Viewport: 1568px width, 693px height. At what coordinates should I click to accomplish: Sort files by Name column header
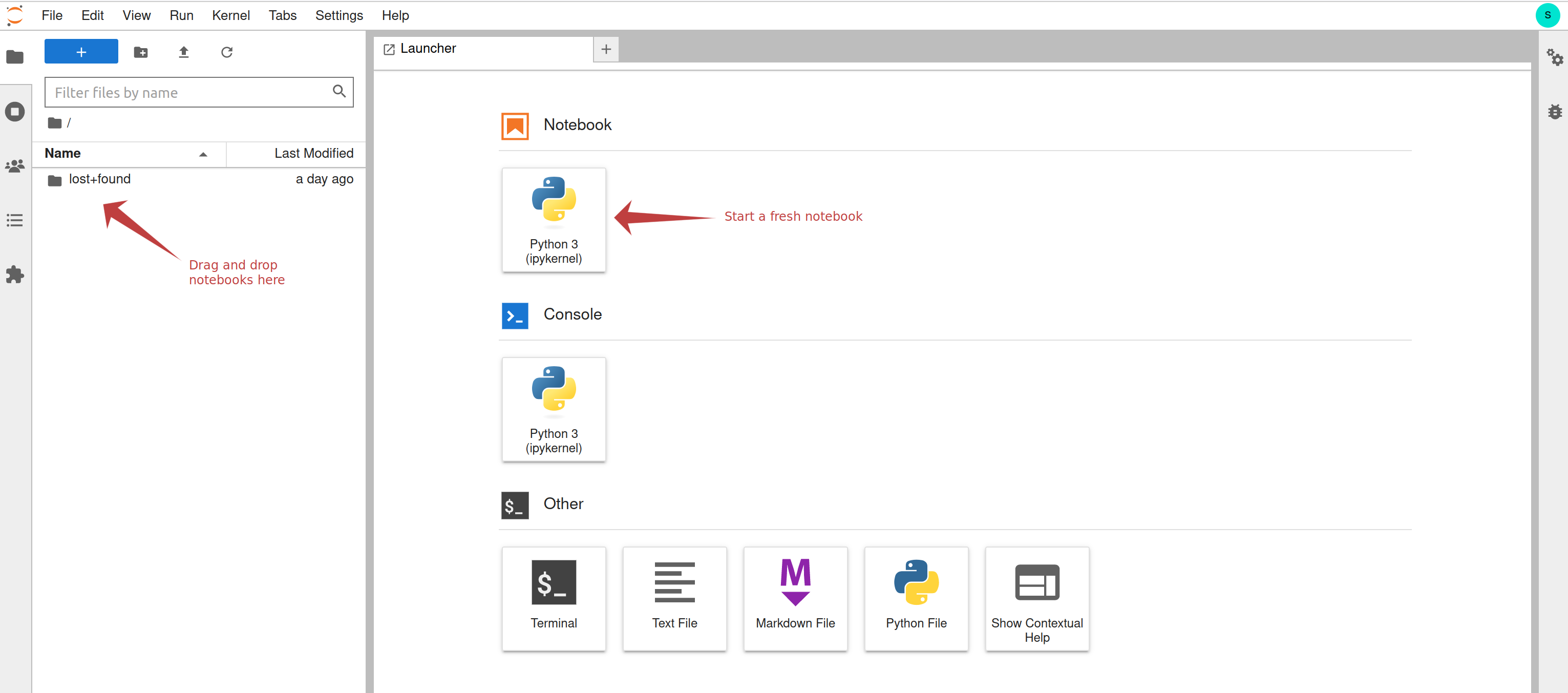click(129, 154)
